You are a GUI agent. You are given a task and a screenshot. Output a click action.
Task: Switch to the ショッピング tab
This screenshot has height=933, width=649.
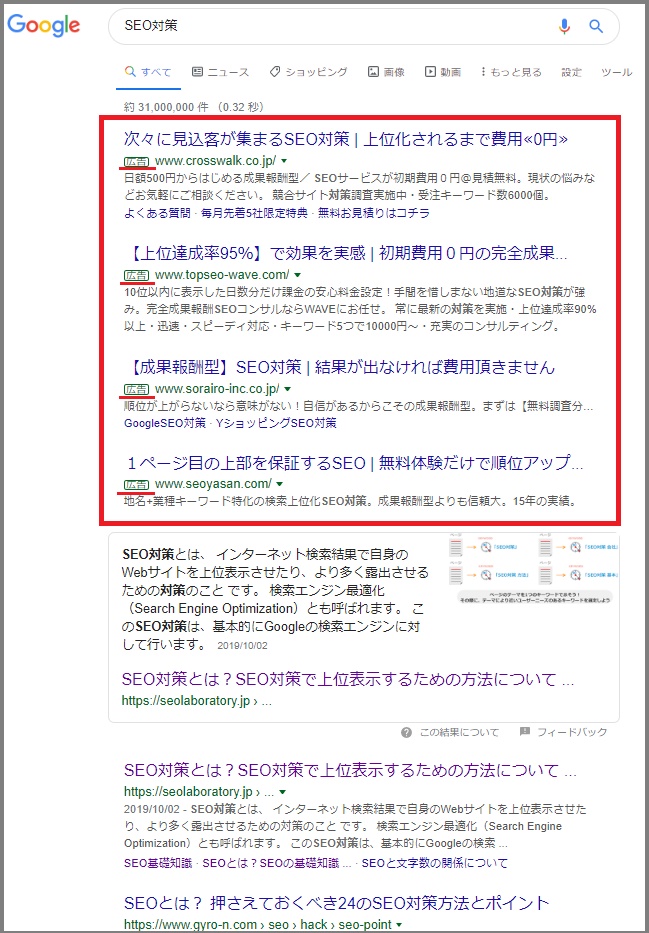coord(308,72)
